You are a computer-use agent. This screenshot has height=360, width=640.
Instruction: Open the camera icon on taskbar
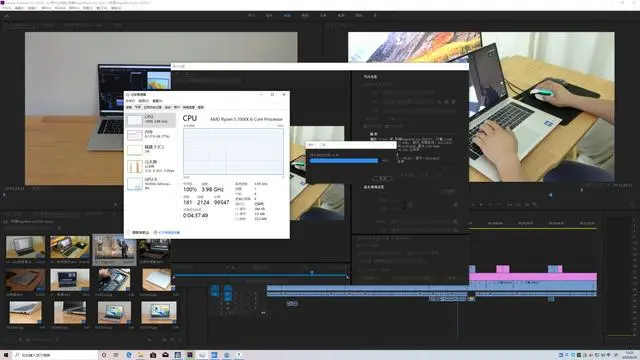(153, 355)
